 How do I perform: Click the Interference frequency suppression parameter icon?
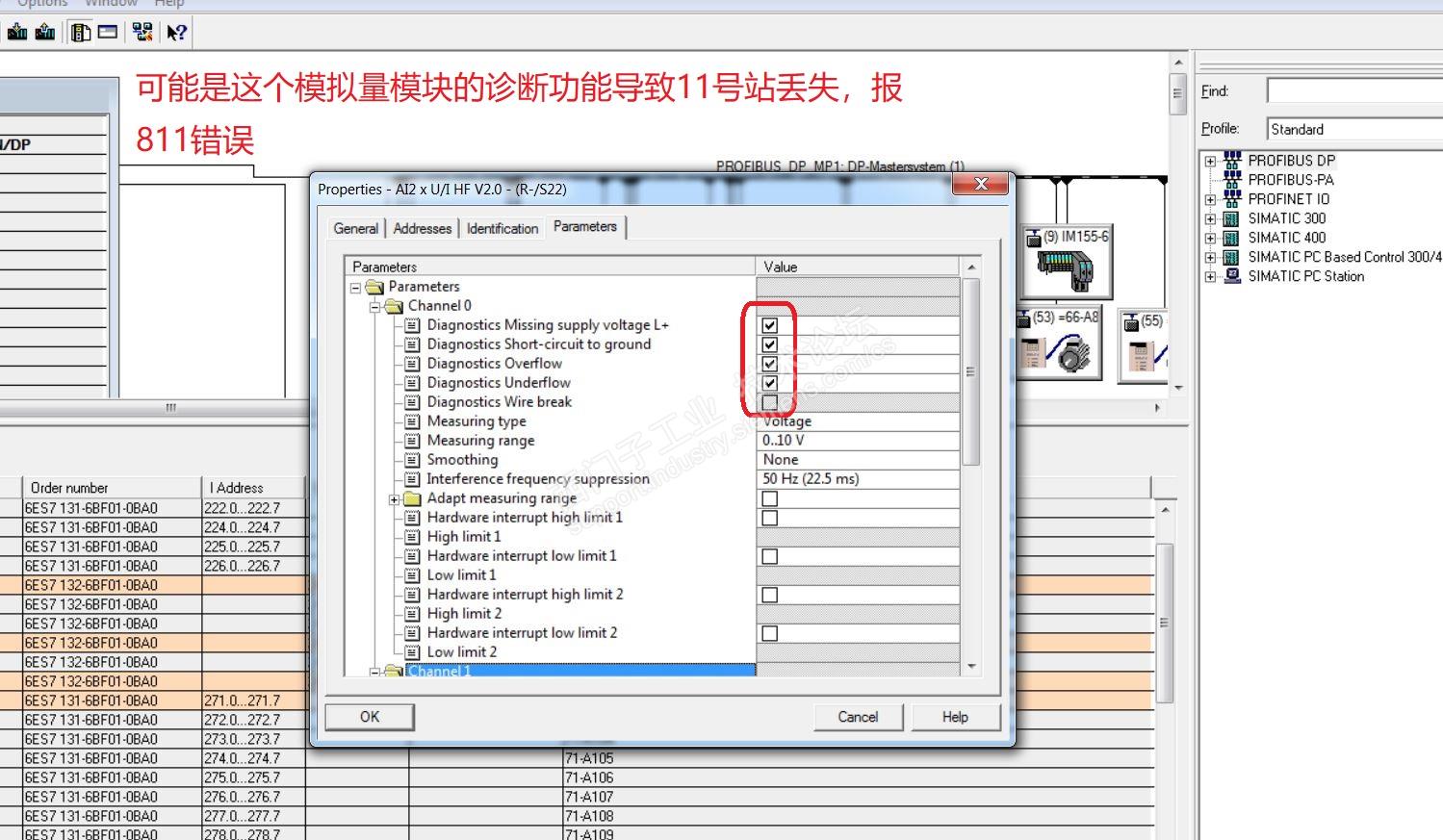tap(412, 479)
